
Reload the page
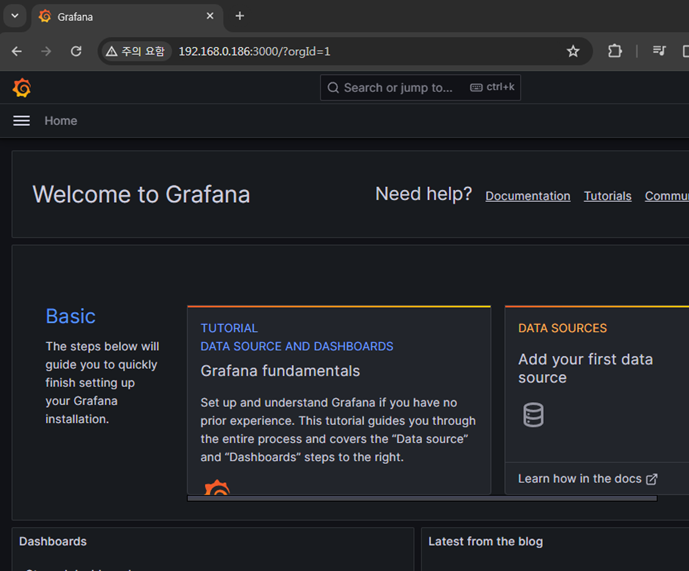76,51
